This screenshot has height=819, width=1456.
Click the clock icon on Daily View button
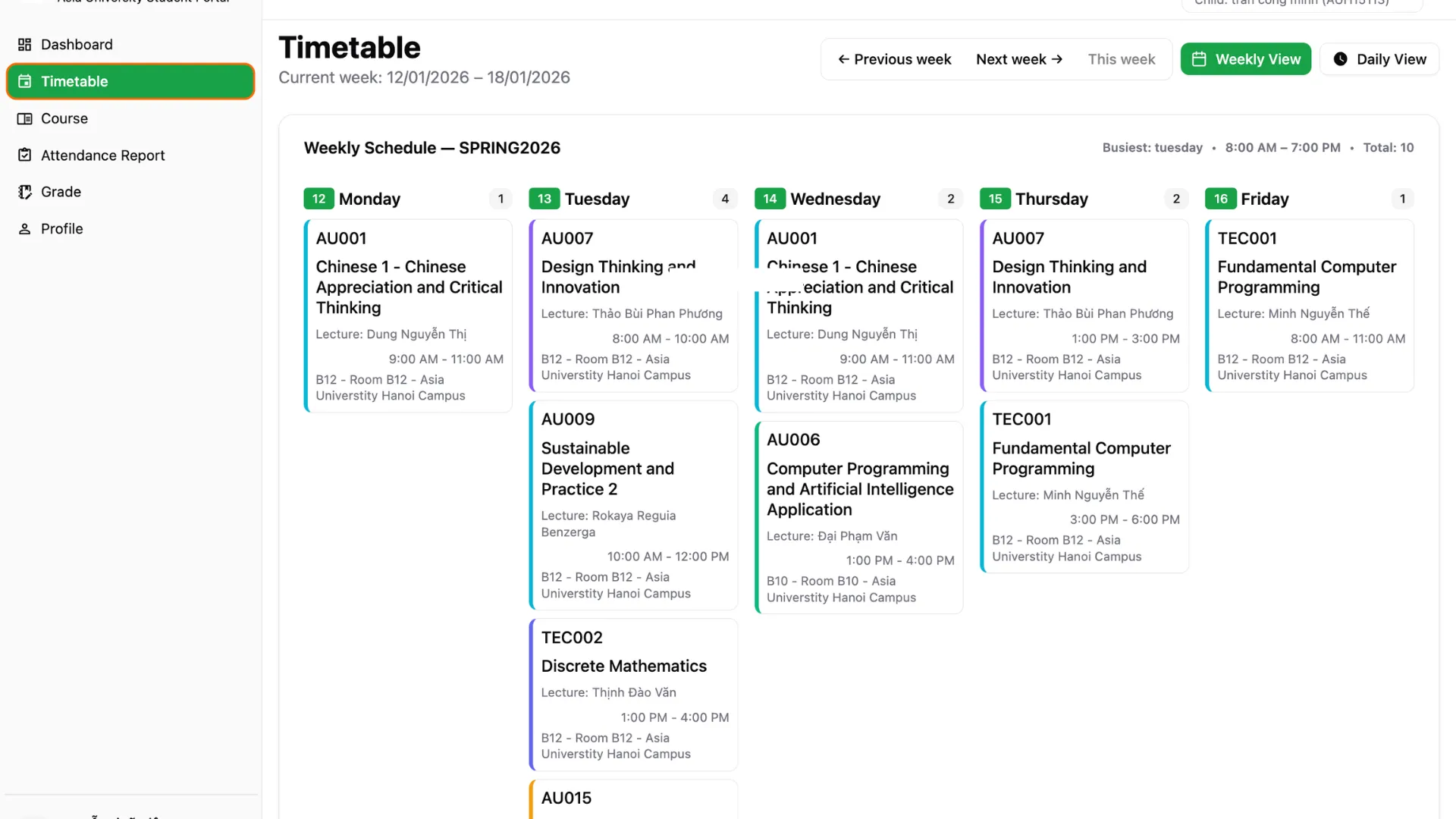[1341, 58]
